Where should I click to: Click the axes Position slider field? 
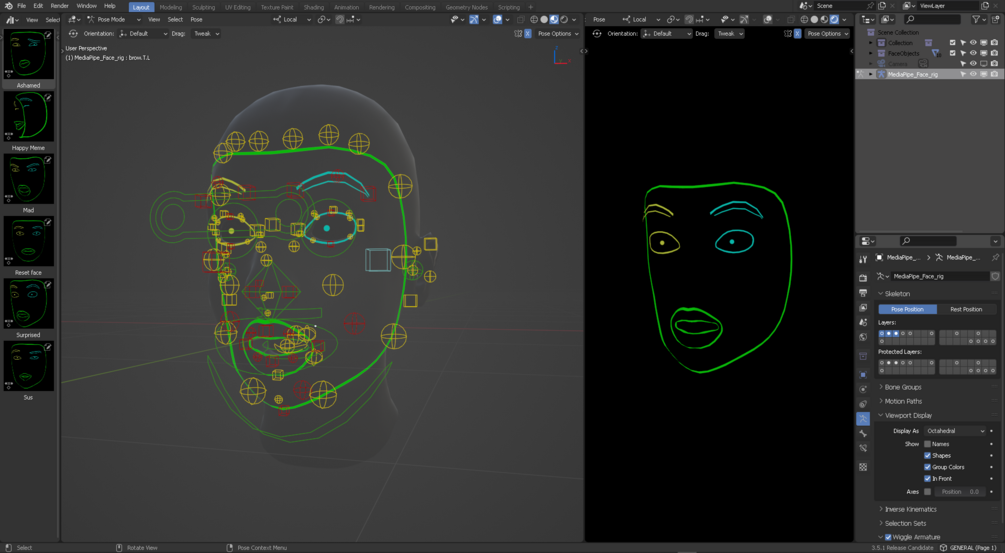pyautogui.click(x=959, y=491)
